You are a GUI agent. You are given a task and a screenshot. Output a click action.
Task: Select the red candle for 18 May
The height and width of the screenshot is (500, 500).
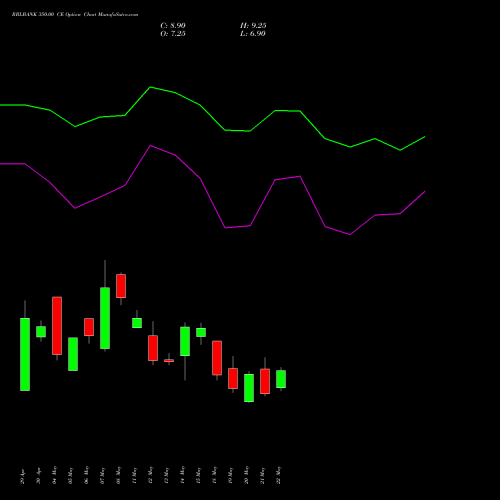click(217, 358)
